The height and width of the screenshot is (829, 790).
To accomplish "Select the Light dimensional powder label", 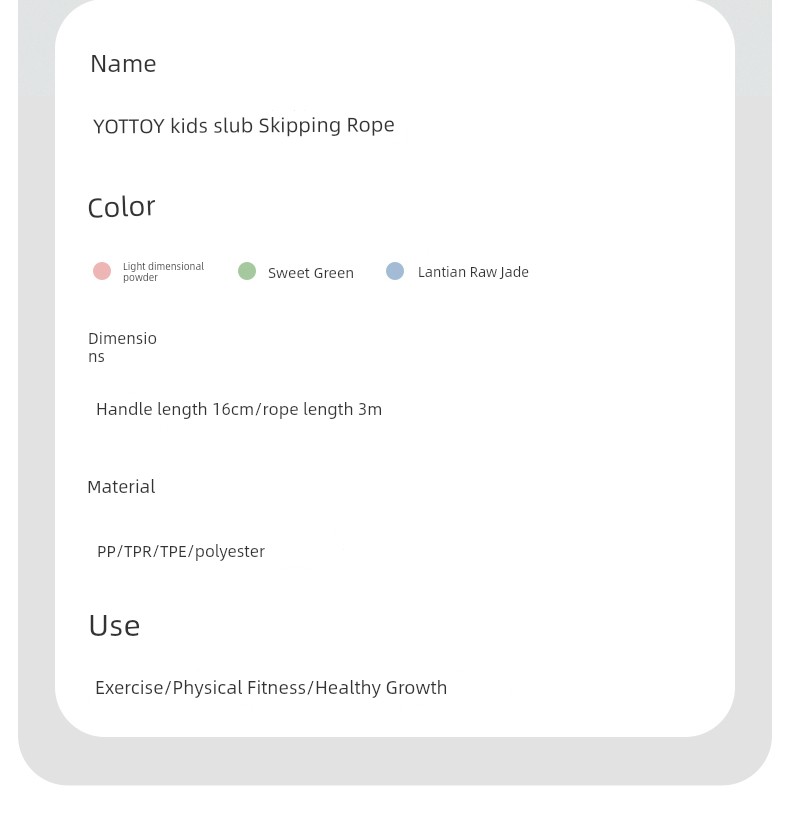I will click(x=163, y=272).
